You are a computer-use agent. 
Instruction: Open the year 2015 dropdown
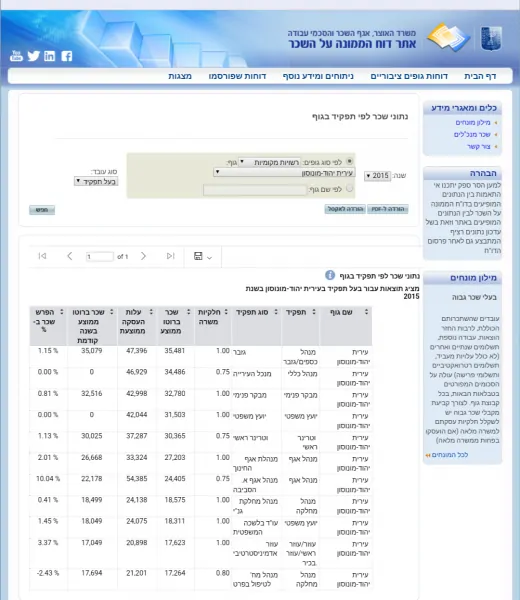(x=377, y=176)
